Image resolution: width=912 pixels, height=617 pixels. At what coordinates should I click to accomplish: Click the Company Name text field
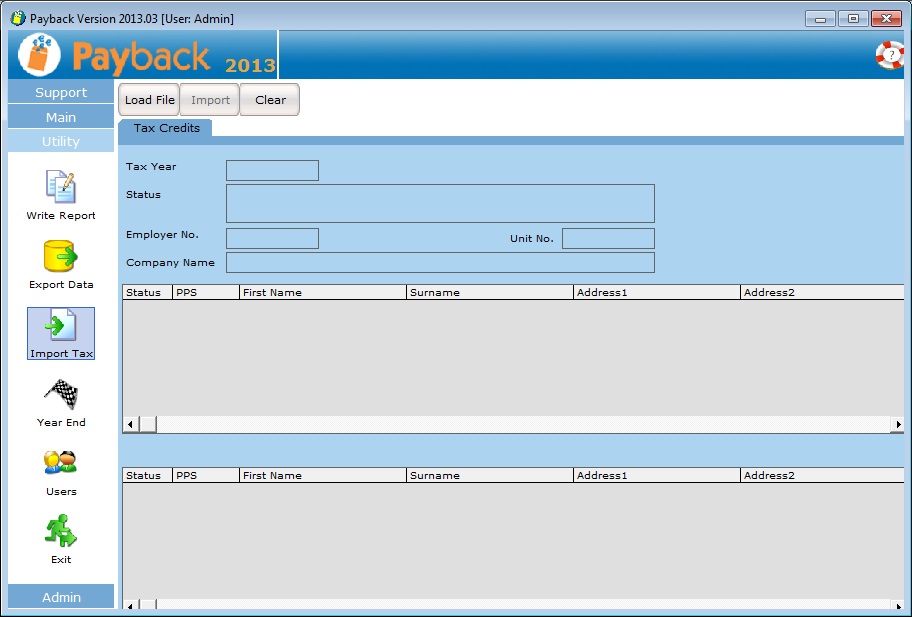[440, 262]
